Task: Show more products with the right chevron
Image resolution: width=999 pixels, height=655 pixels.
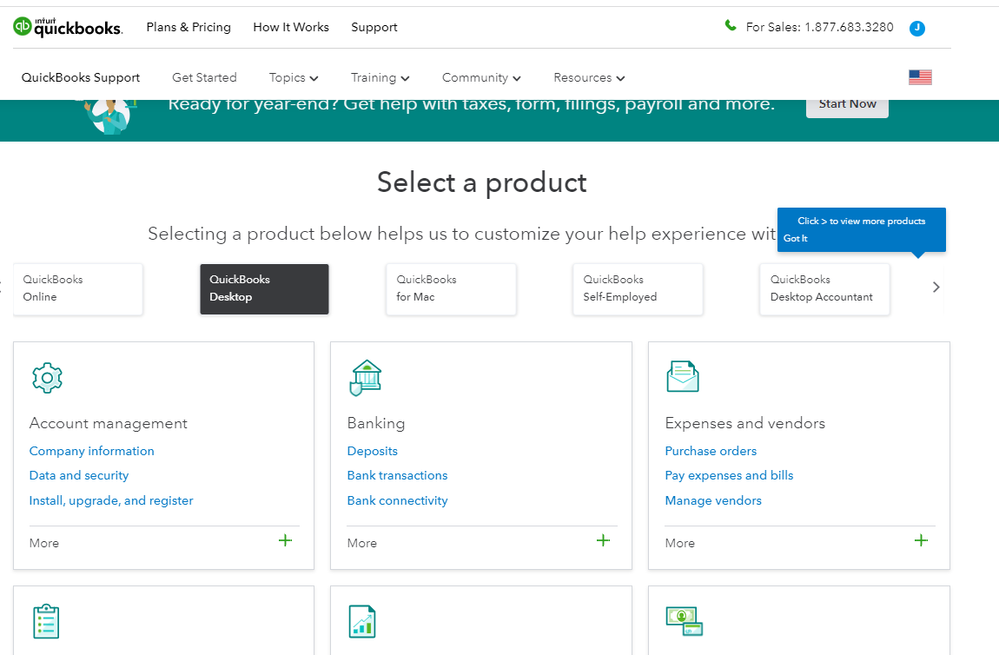Action: 936,287
